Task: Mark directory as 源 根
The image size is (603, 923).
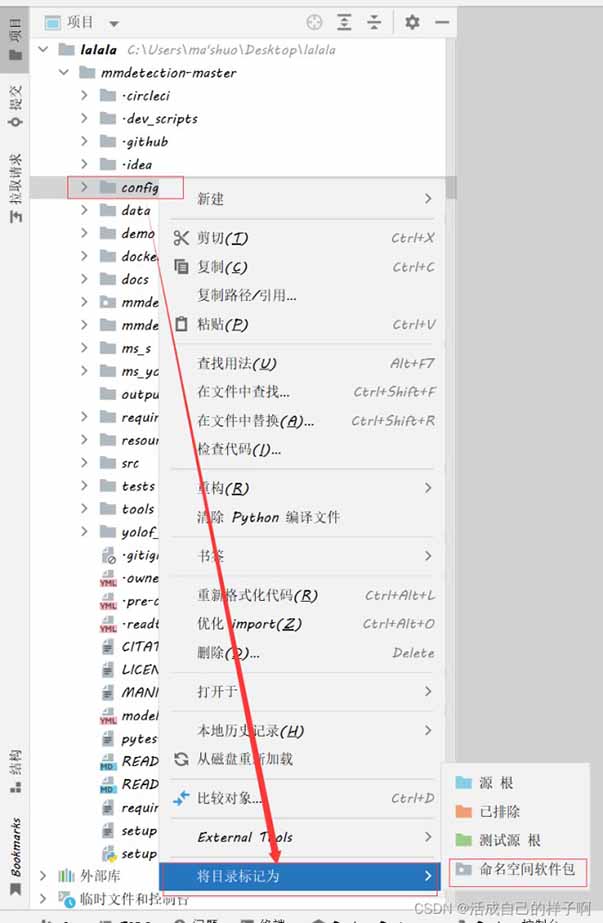Action: pos(515,783)
